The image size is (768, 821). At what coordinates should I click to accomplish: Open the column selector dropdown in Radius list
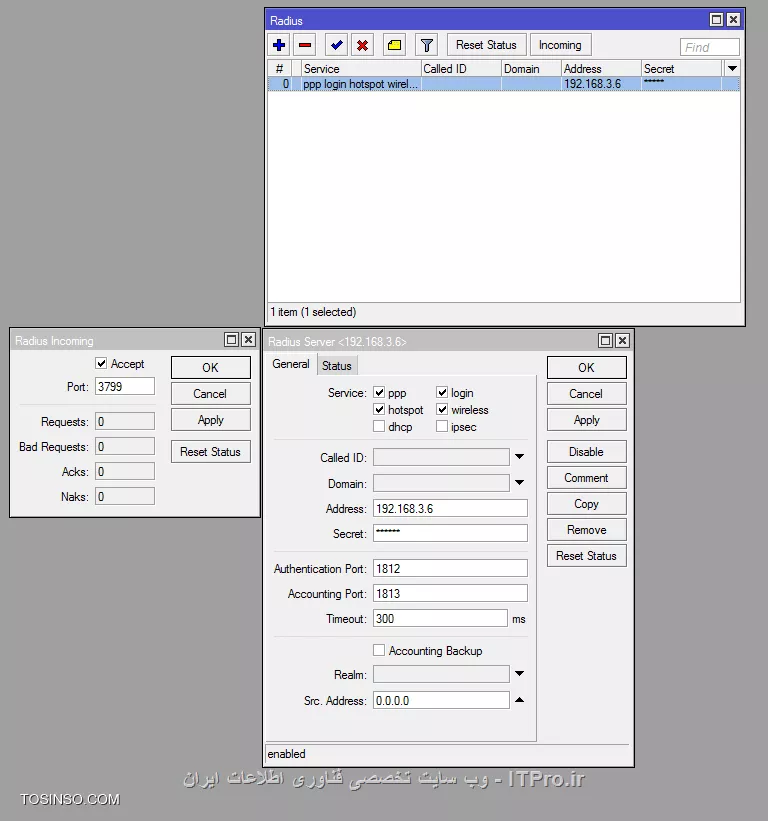pyautogui.click(x=732, y=69)
